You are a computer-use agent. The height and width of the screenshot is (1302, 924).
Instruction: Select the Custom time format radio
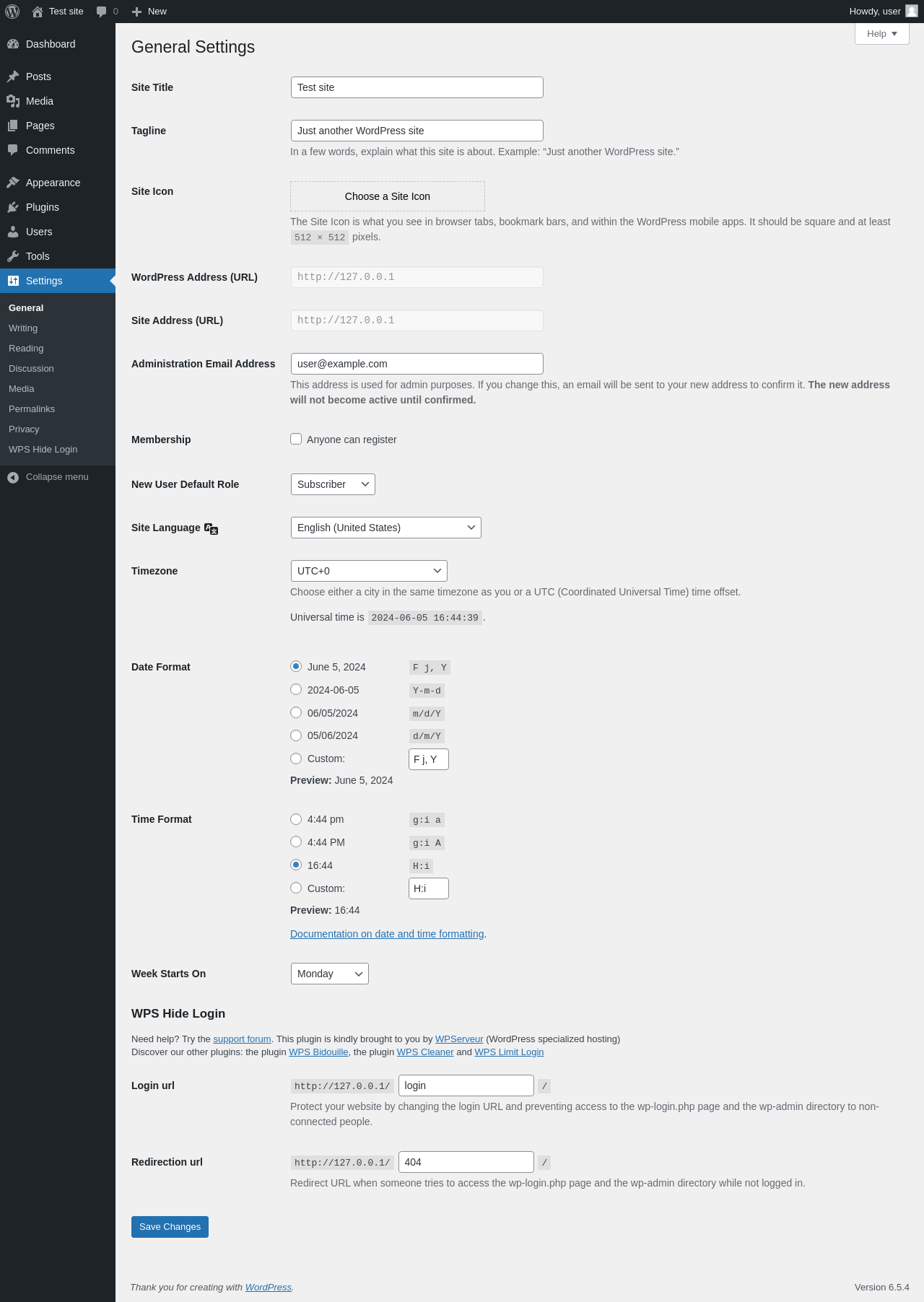click(296, 888)
